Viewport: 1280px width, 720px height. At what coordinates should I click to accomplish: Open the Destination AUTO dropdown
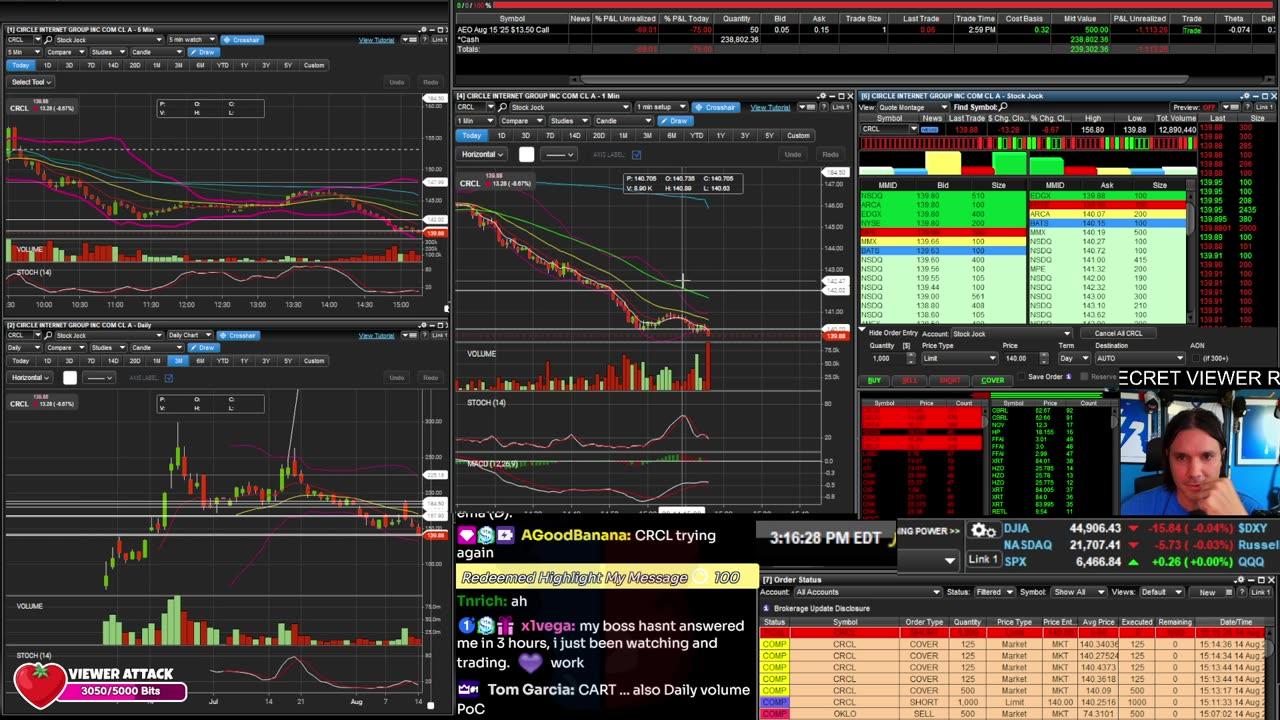(1140, 358)
